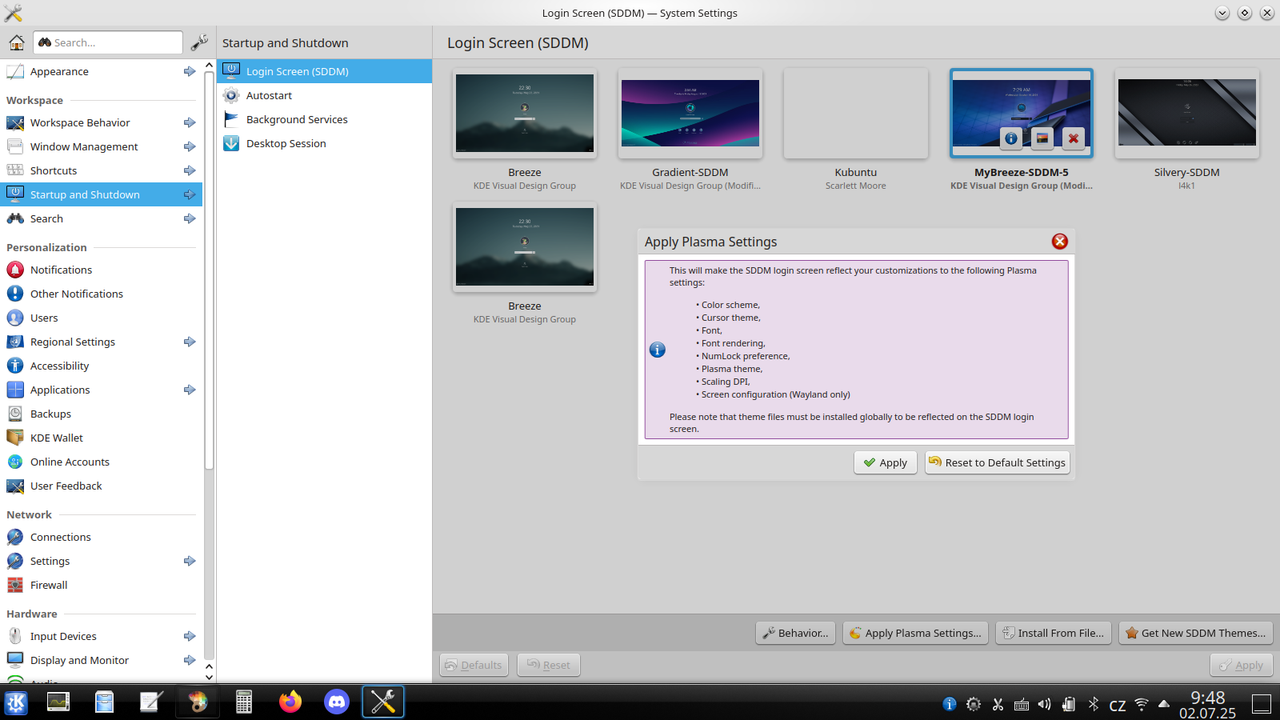Select the Silvery-SDDM theme thumbnail
Image resolution: width=1280 pixels, height=720 pixels.
tap(1187, 113)
